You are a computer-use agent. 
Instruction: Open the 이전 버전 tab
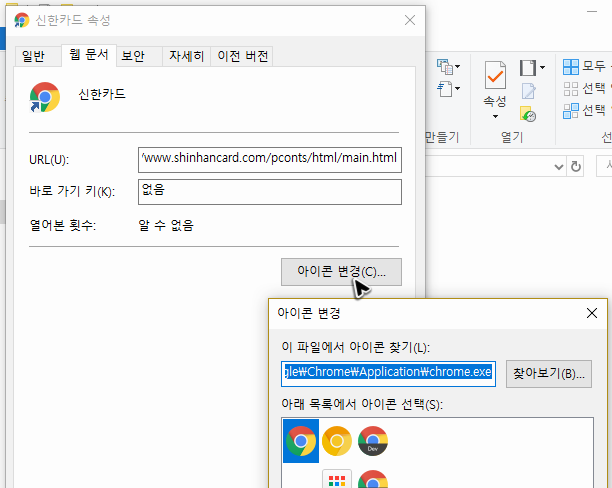coord(243,56)
